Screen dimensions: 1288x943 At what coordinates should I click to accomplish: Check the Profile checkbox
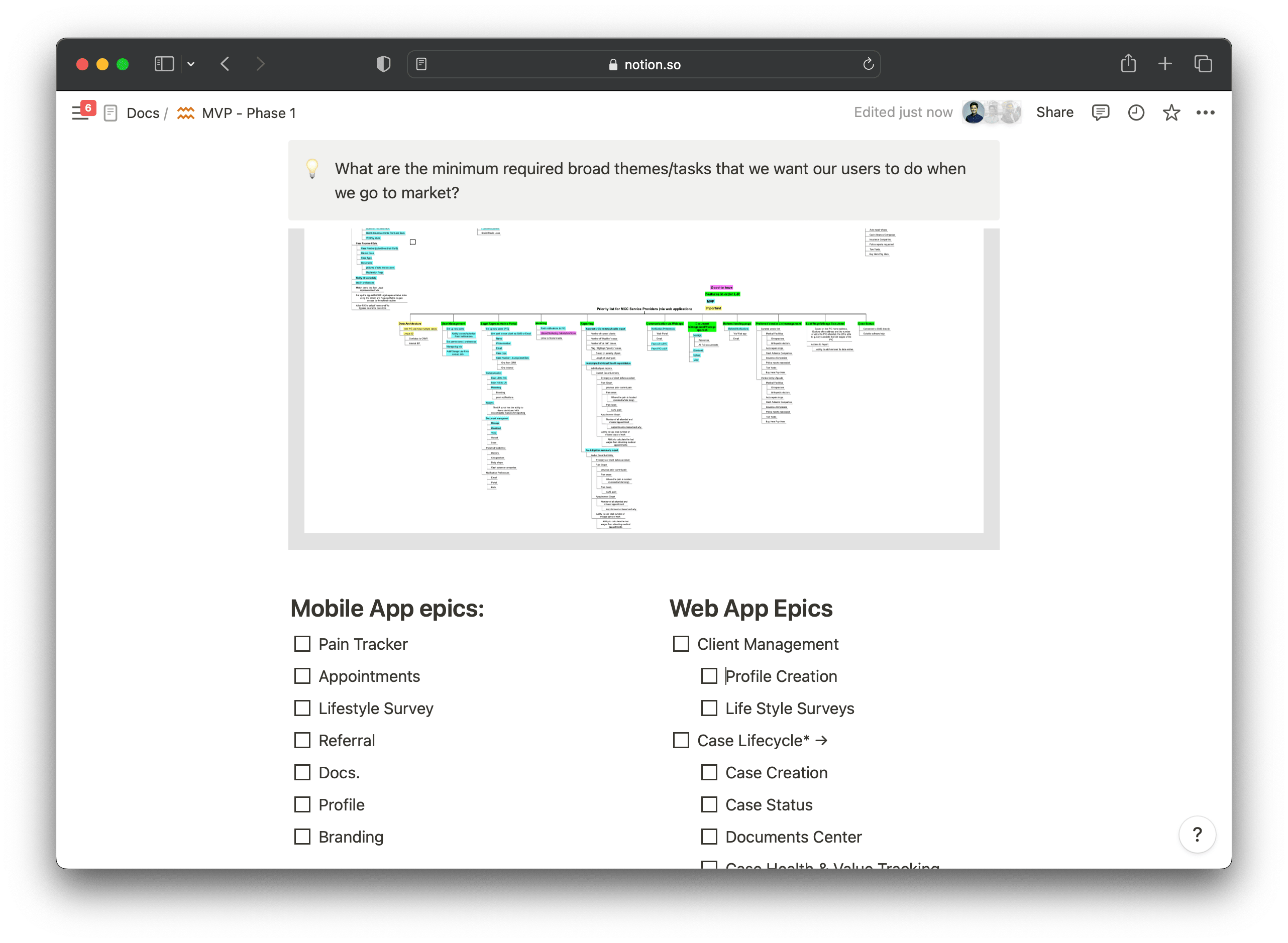click(302, 804)
